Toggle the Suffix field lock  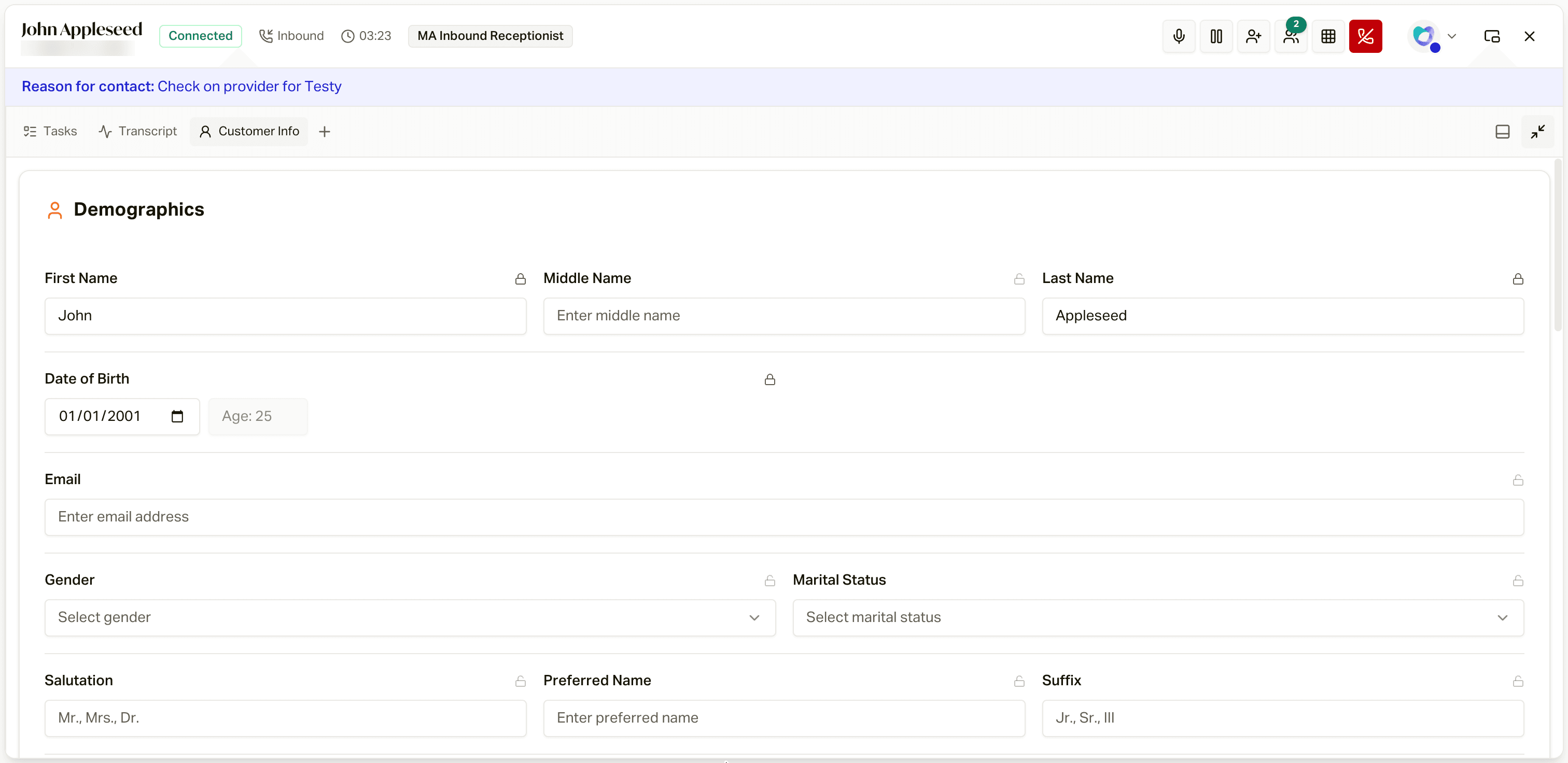(1518, 681)
